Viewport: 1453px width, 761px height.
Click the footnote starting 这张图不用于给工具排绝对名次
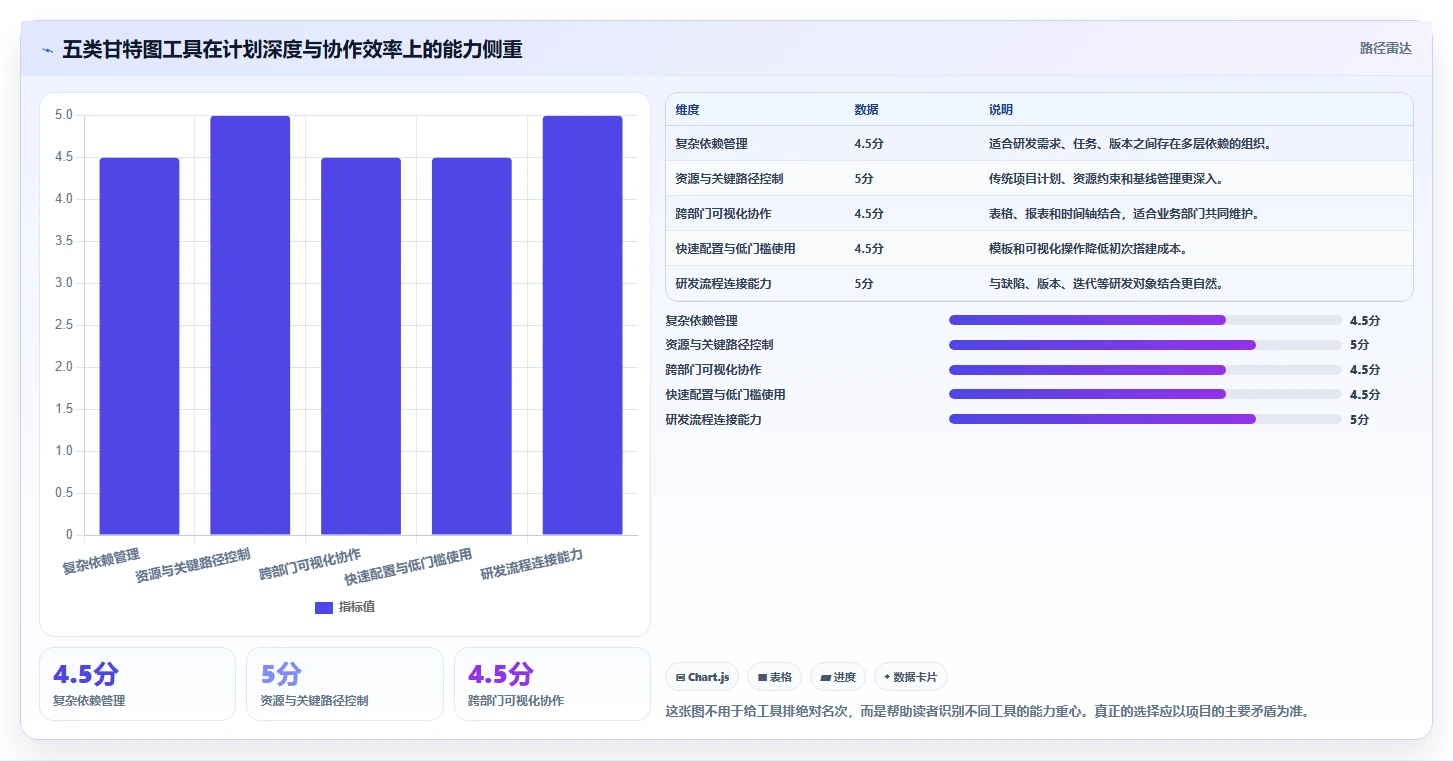(987, 712)
